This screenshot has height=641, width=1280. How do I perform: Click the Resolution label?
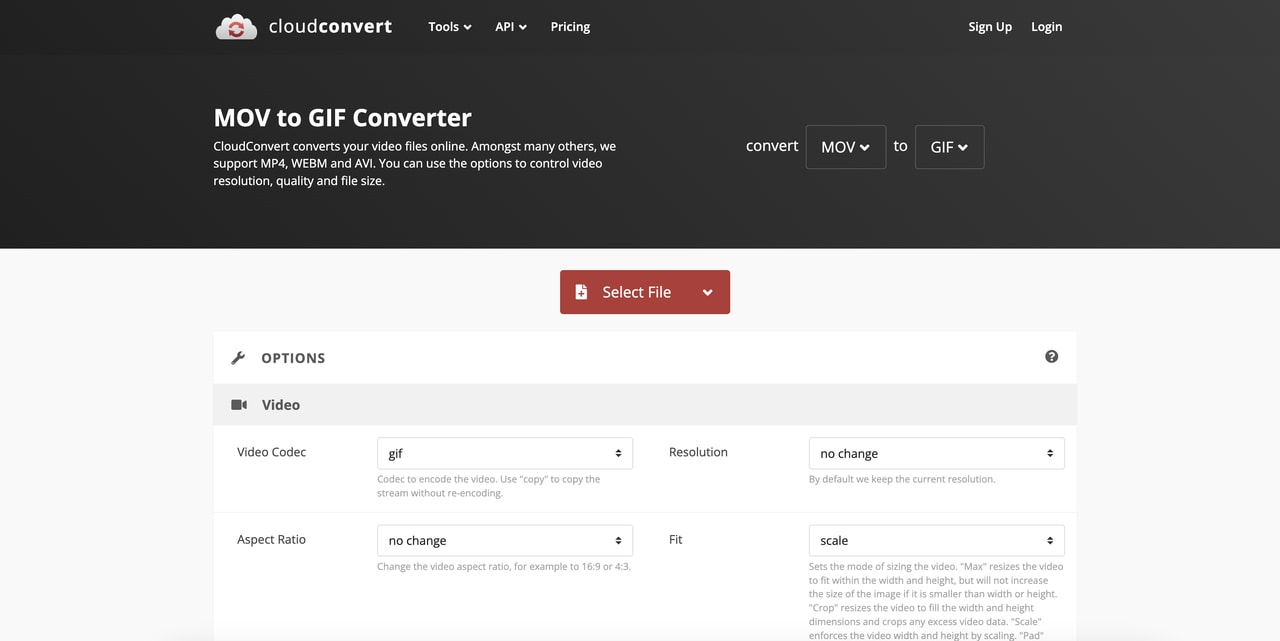(698, 452)
